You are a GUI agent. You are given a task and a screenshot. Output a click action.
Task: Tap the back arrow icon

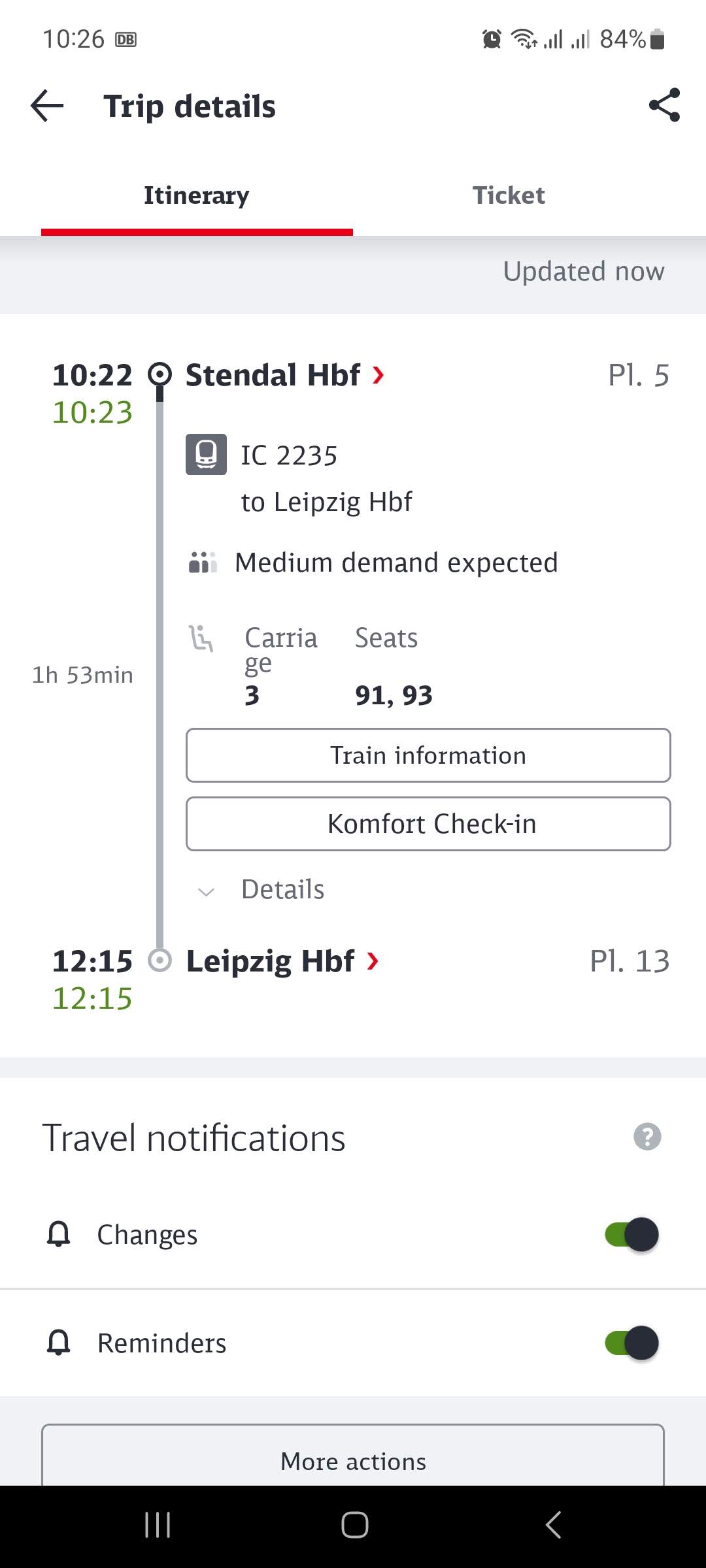(47, 106)
